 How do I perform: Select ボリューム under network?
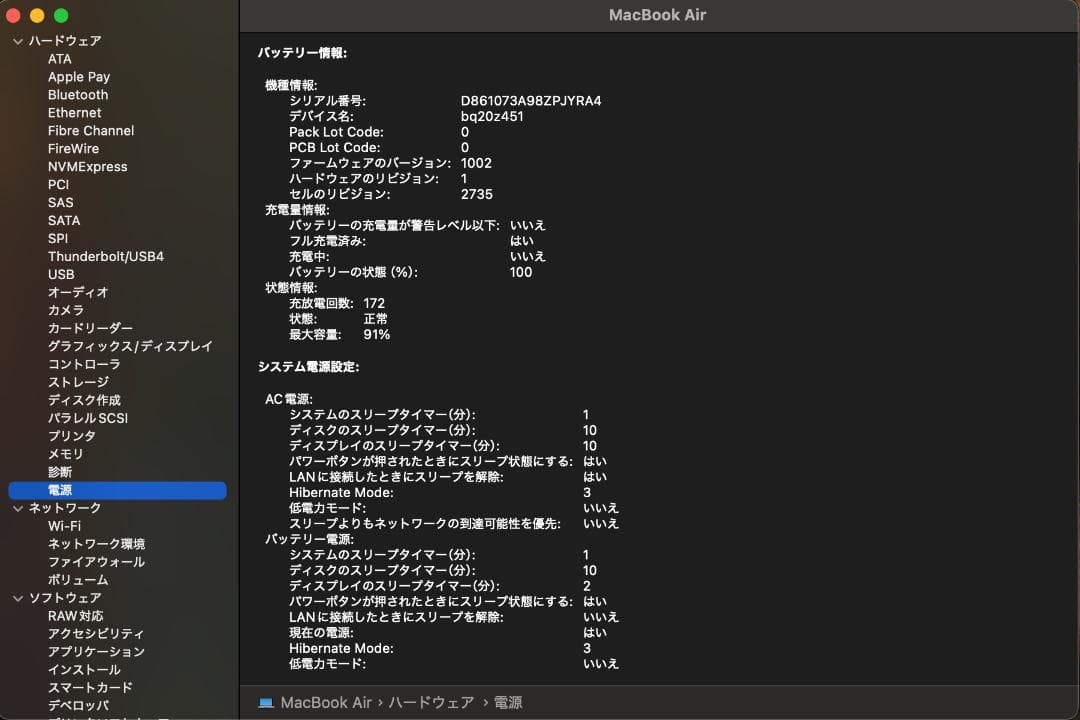tap(78, 579)
